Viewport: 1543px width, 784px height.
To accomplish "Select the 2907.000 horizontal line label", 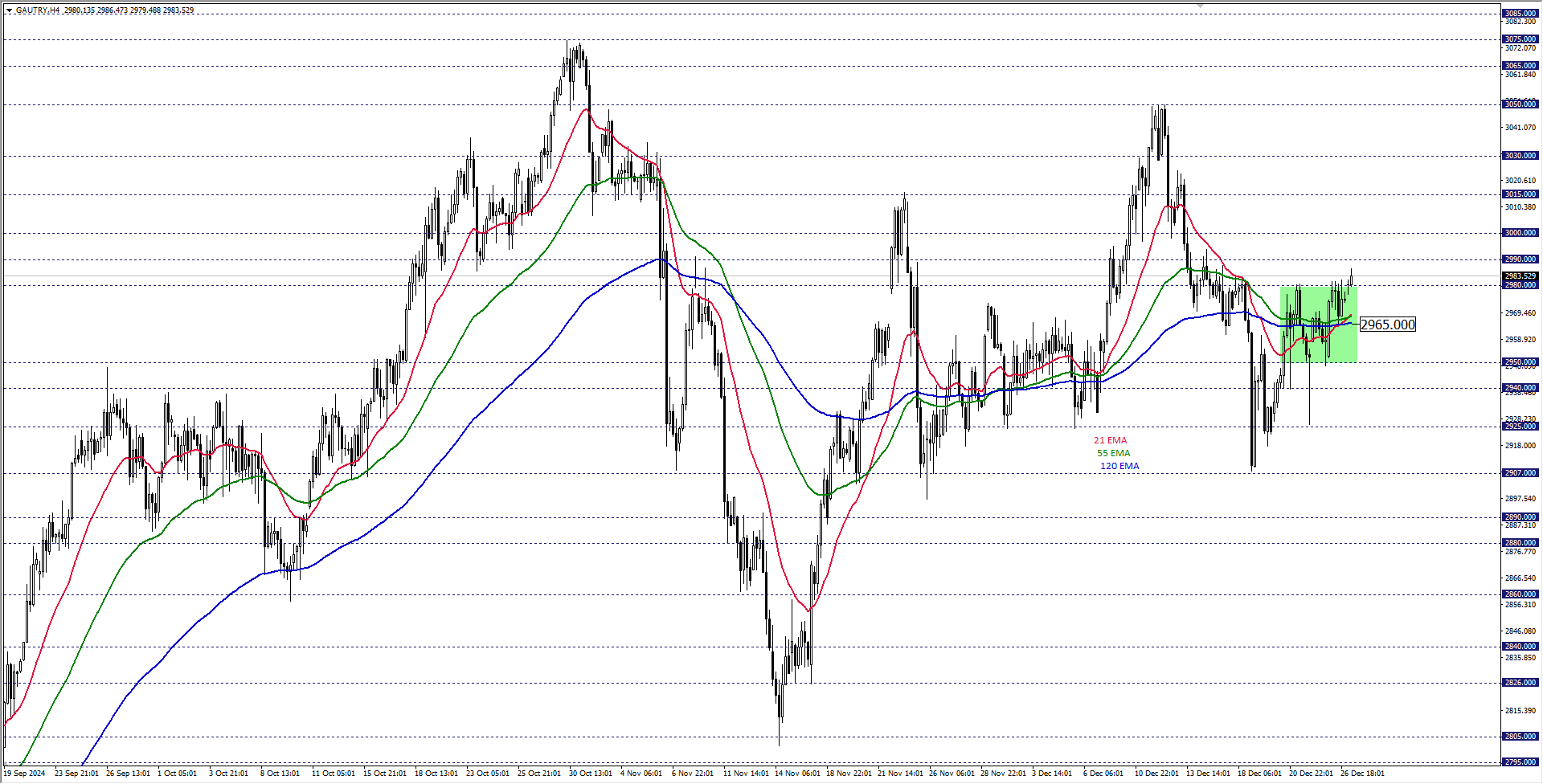I will click(x=1520, y=473).
